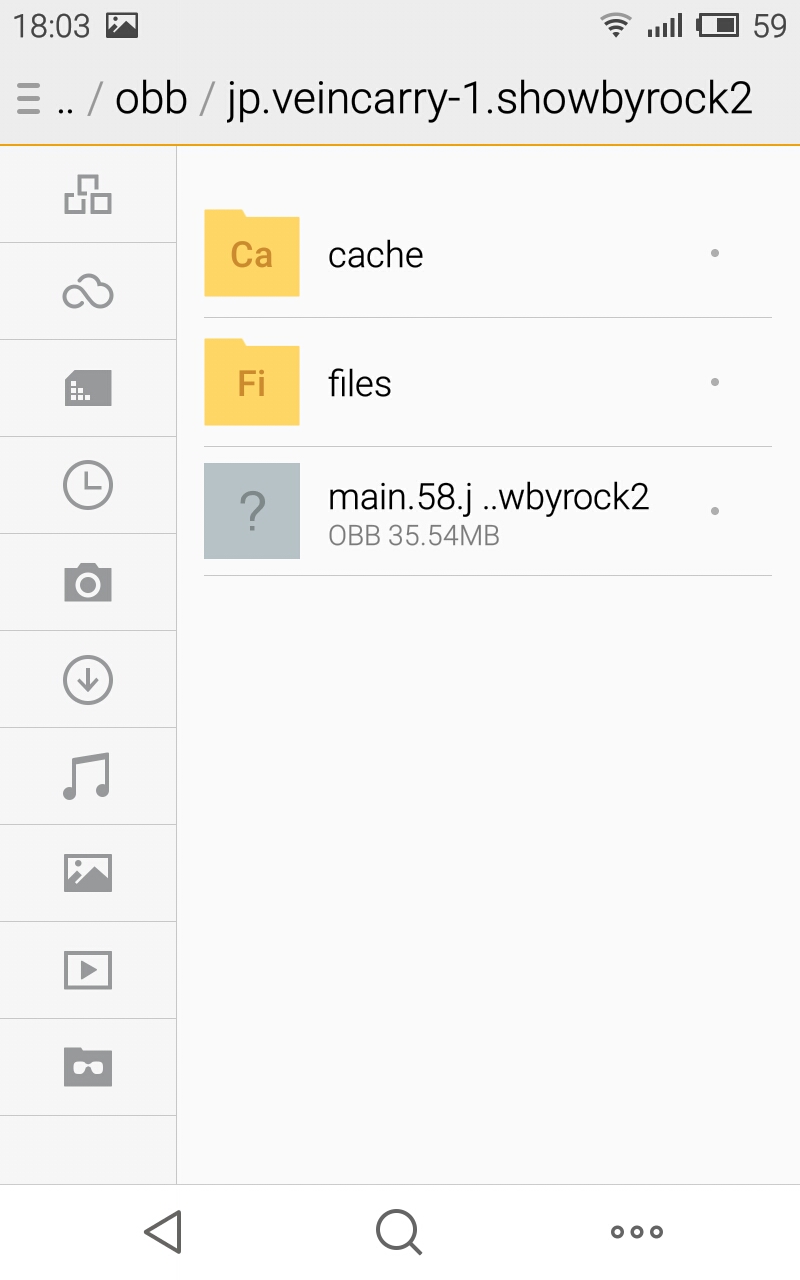Open the images gallery sidebar icon
800x1280 pixels.
(x=88, y=873)
